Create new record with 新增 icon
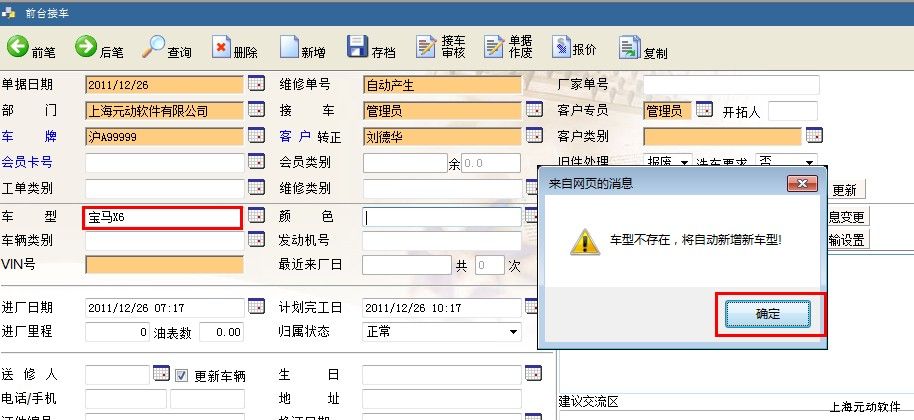This screenshot has width=914, height=420. pyautogui.click(x=288, y=47)
